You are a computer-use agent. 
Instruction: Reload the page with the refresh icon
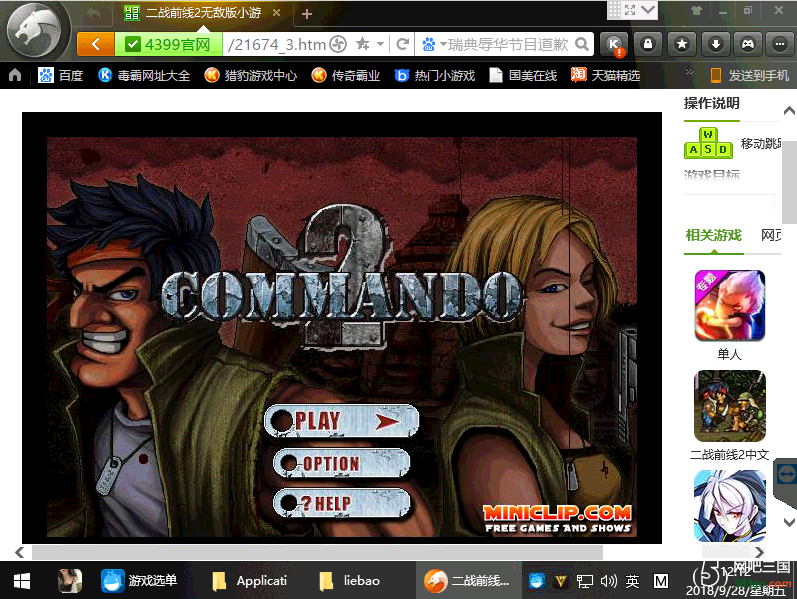(x=403, y=44)
